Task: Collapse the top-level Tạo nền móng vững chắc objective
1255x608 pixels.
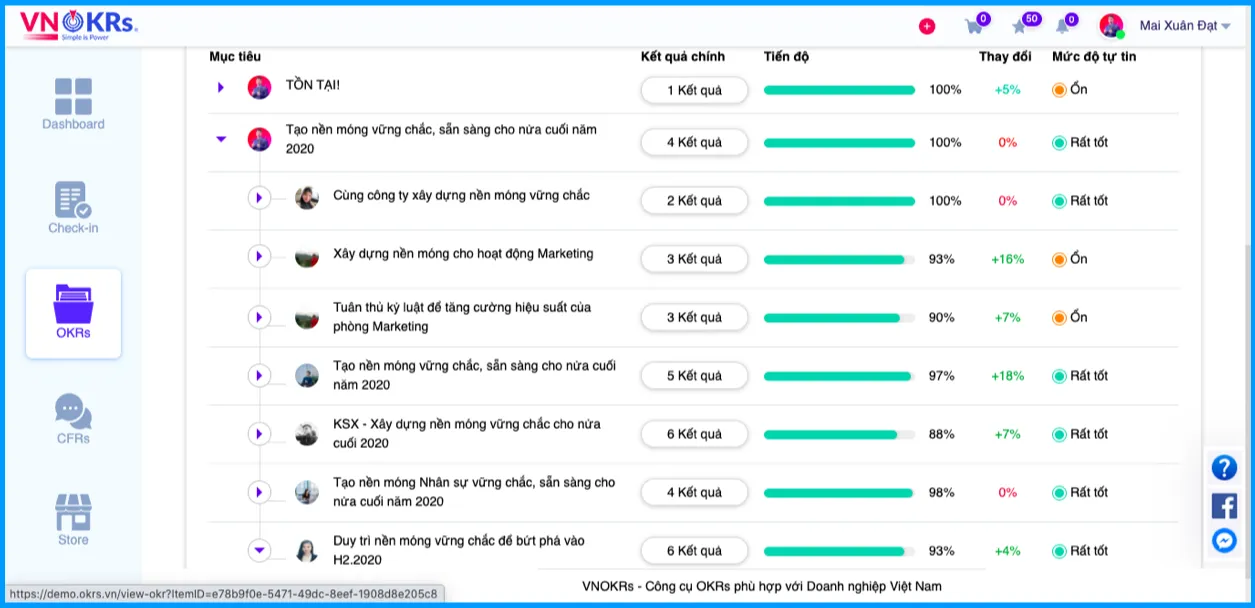Action: tap(221, 140)
